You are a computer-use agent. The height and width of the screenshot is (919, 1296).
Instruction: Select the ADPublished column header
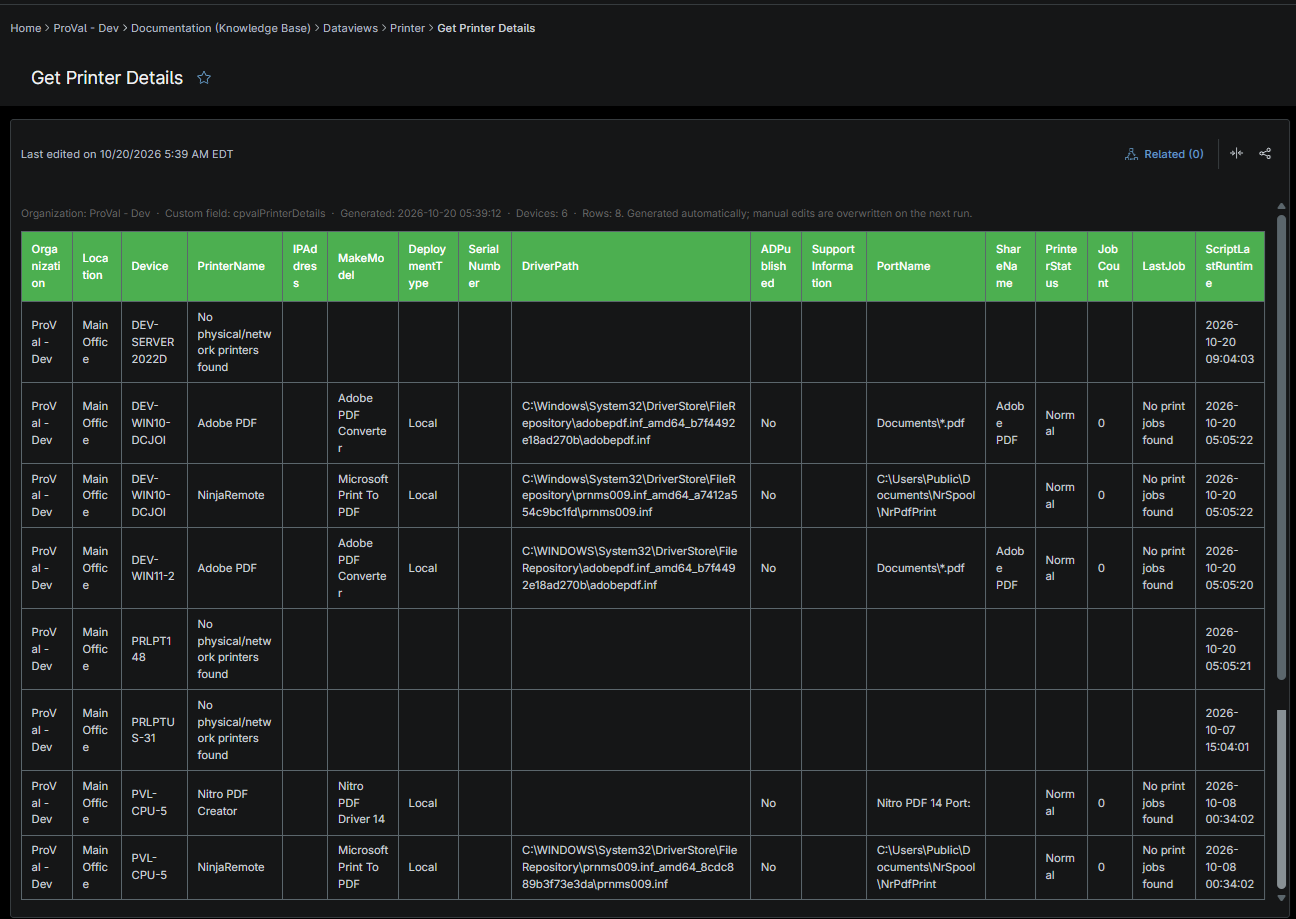coord(775,266)
